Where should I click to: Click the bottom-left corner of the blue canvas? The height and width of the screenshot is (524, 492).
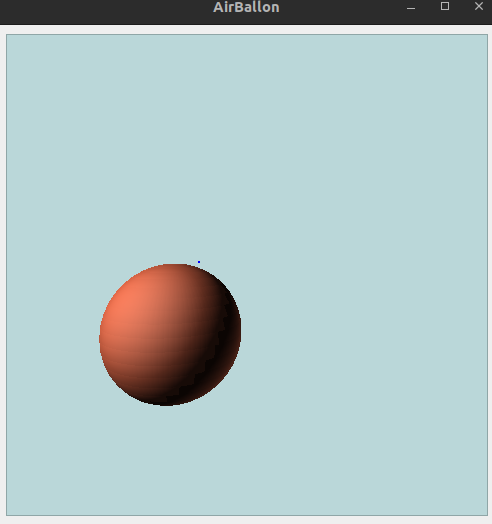point(7,515)
